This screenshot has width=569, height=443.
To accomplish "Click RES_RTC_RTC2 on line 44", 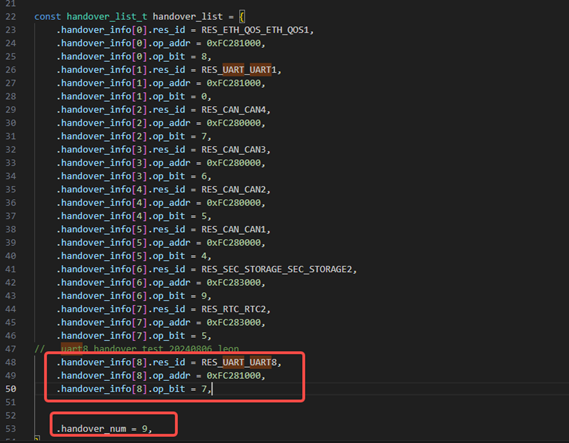I will click(233, 309).
